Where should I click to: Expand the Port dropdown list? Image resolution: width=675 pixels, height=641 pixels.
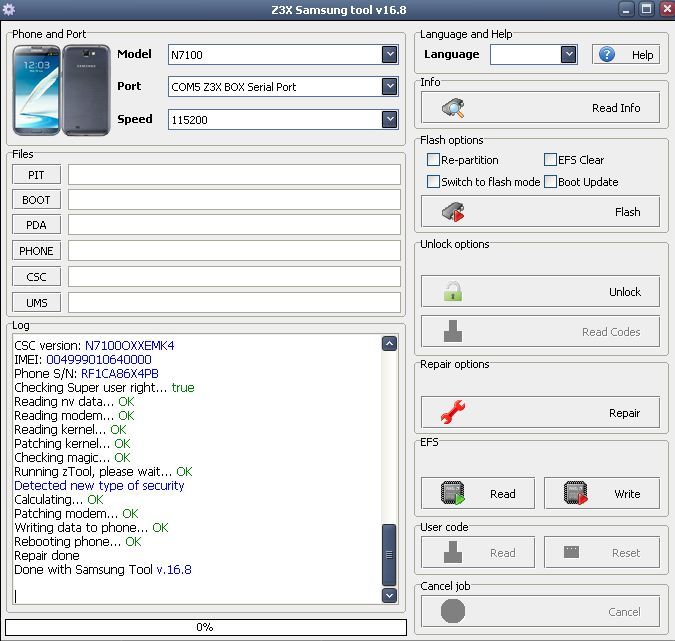[x=390, y=87]
